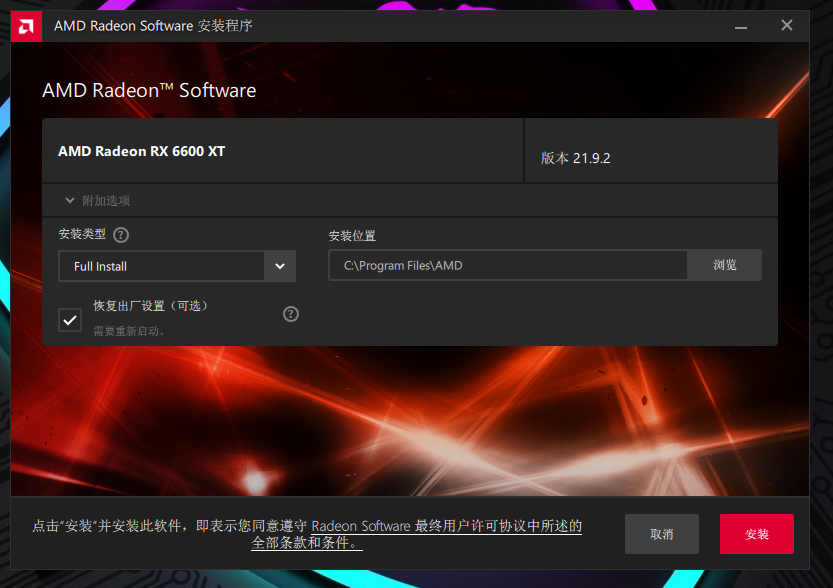
Task: Click the 取消 cancel button
Action: (x=661, y=534)
